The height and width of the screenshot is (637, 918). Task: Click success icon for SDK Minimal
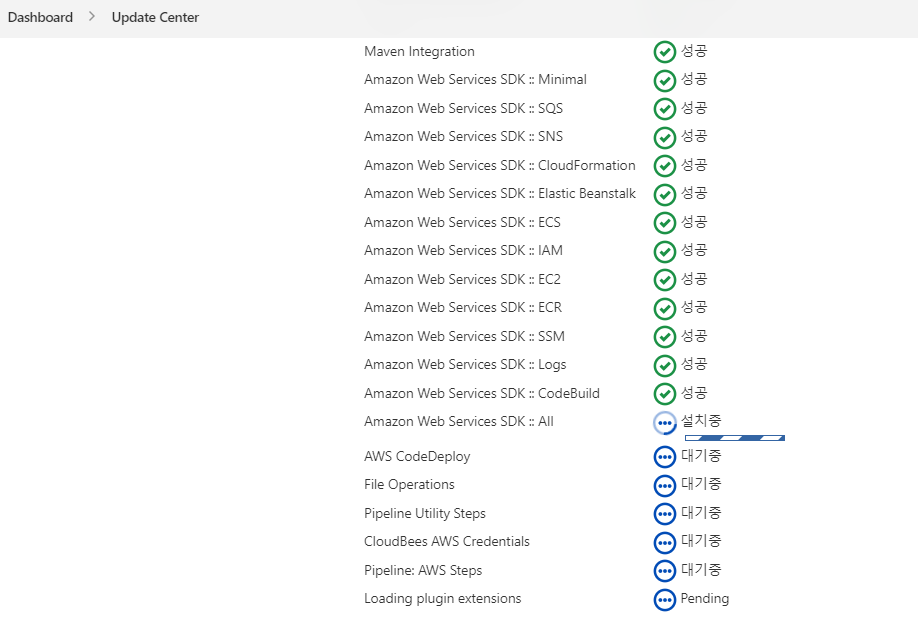point(664,81)
